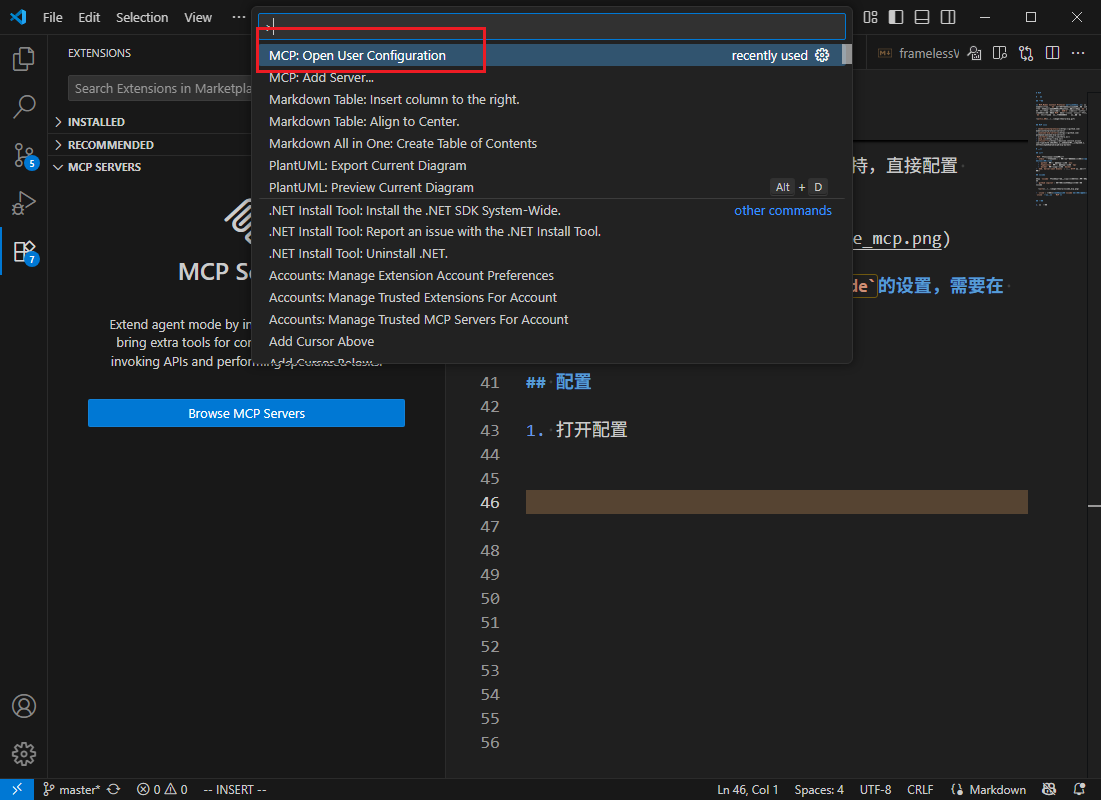Click Ln 46, Col 1 go-to-line indicator
The image size is (1101, 800).
pyautogui.click(x=747, y=789)
